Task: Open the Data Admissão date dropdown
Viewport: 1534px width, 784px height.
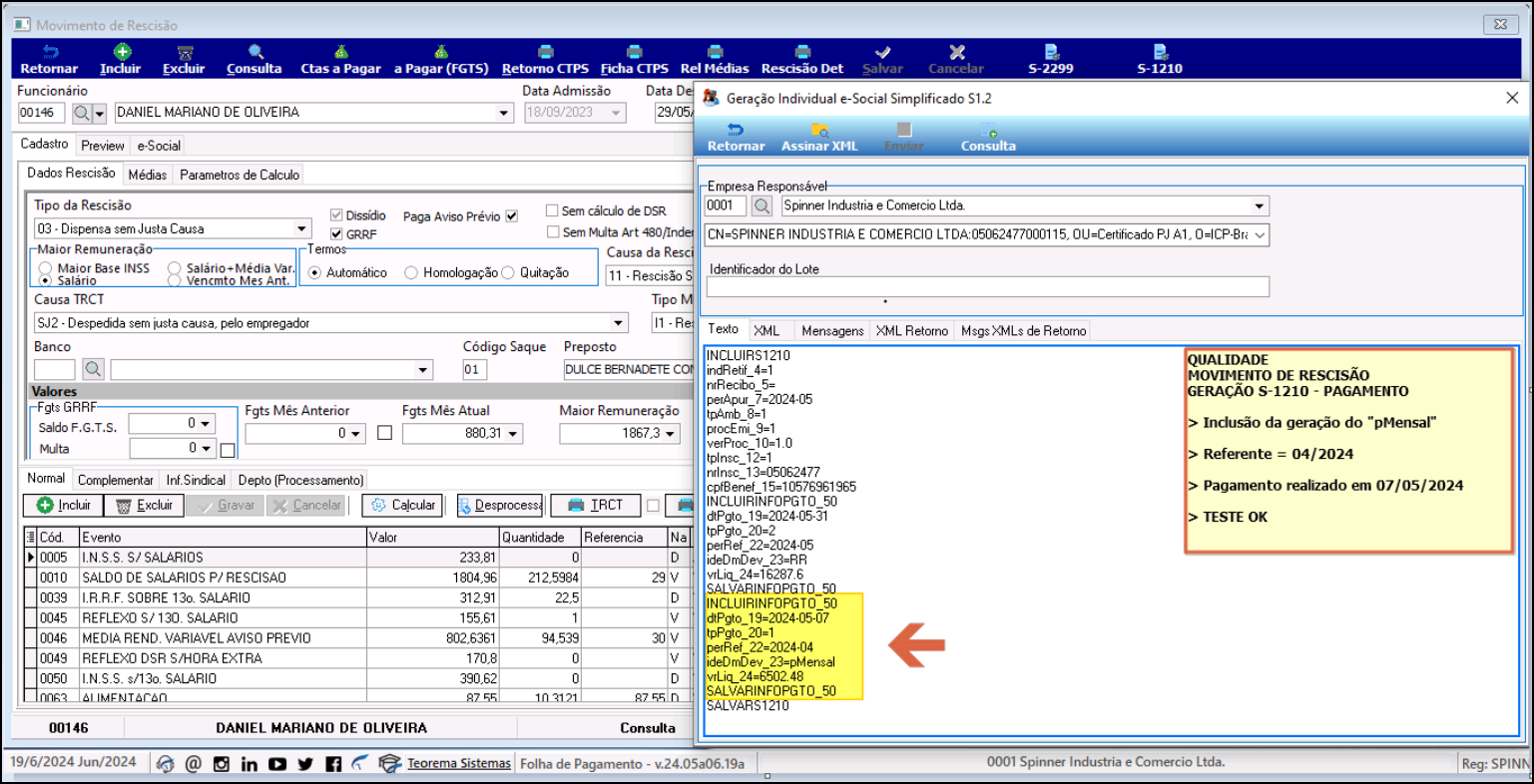Action: 616,113
